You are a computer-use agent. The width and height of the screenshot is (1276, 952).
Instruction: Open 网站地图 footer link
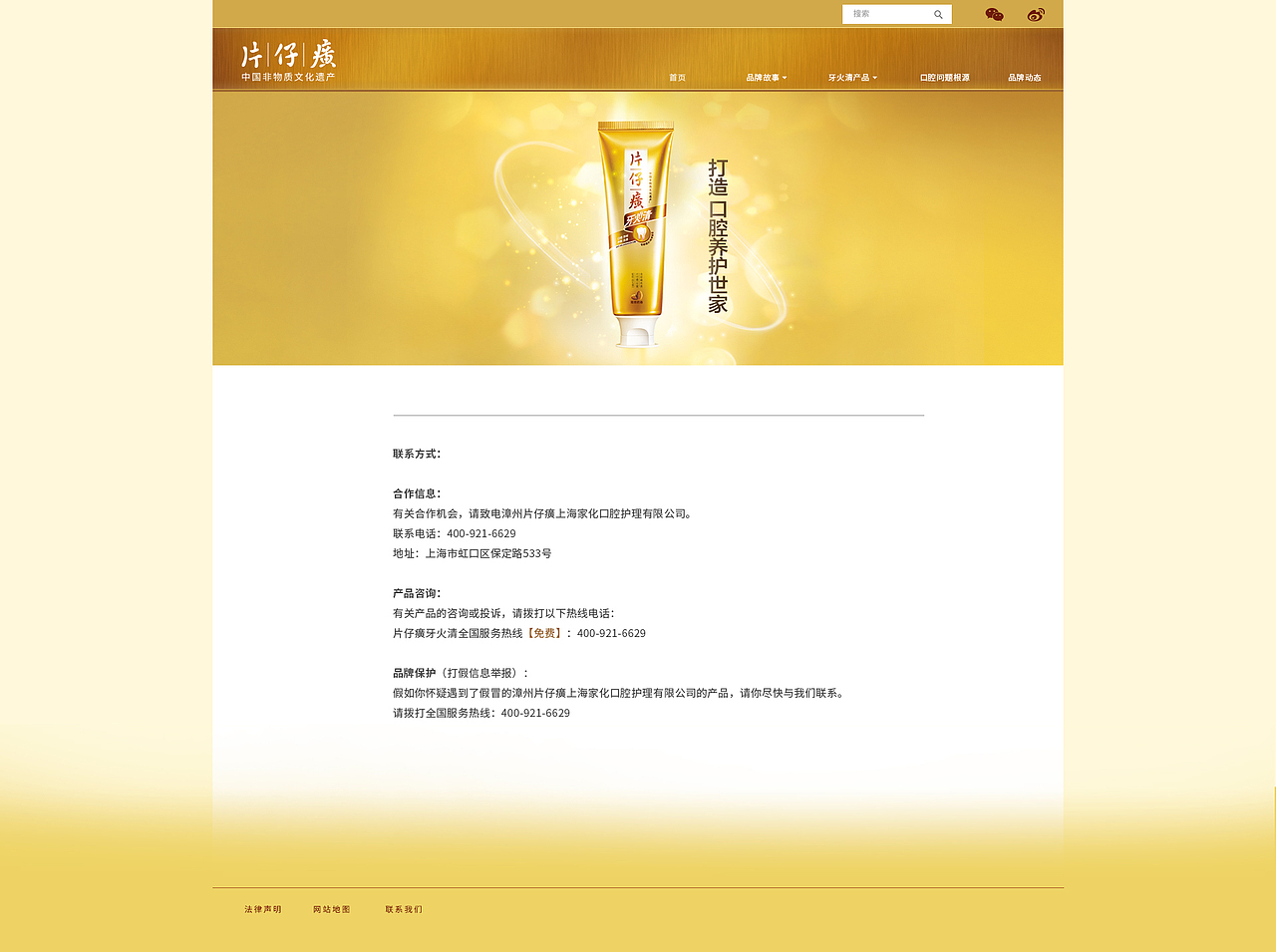pyautogui.click(x=332, y=909)
